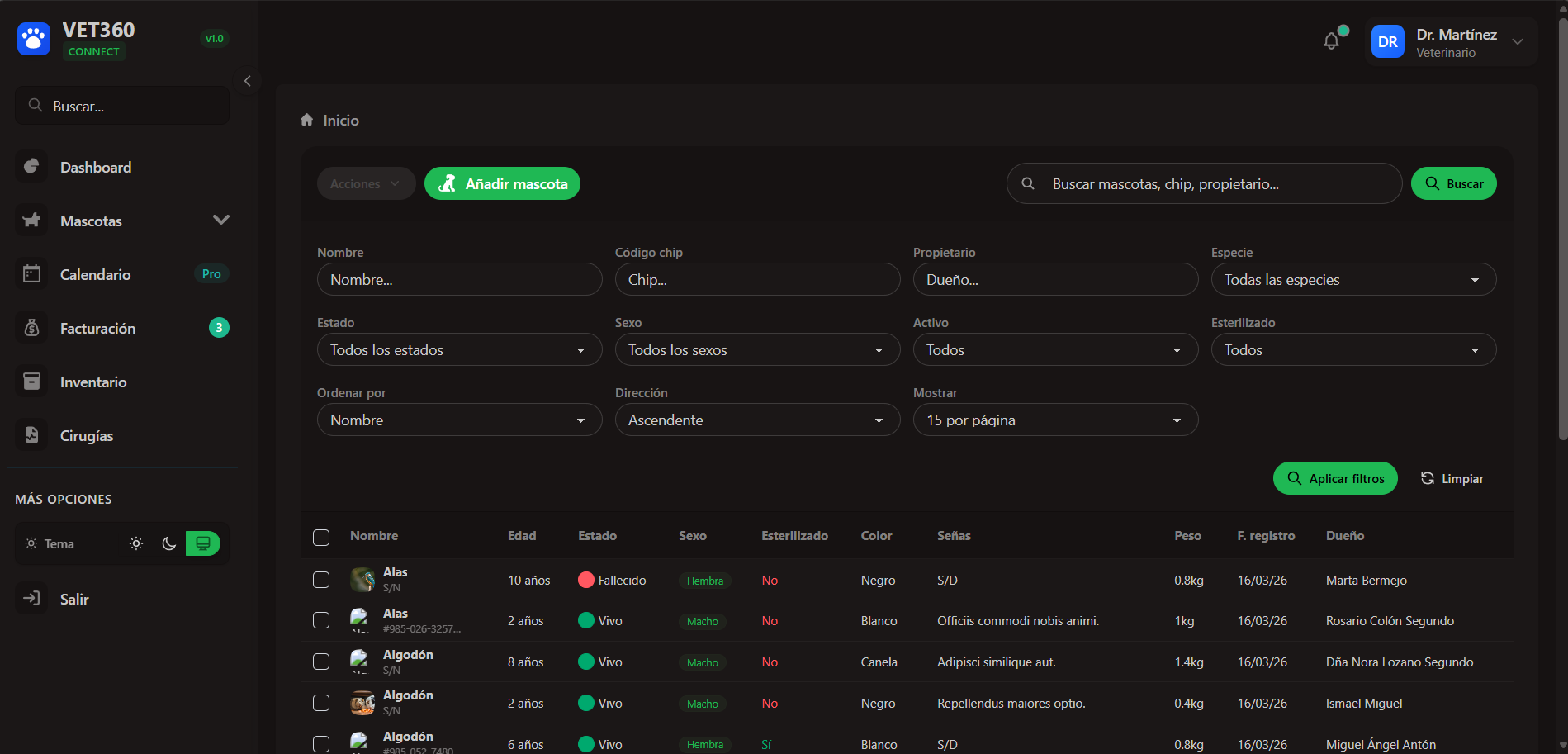Click the Aplicar filtros button
1568x754 pixels.
(x=1334, y=479)
